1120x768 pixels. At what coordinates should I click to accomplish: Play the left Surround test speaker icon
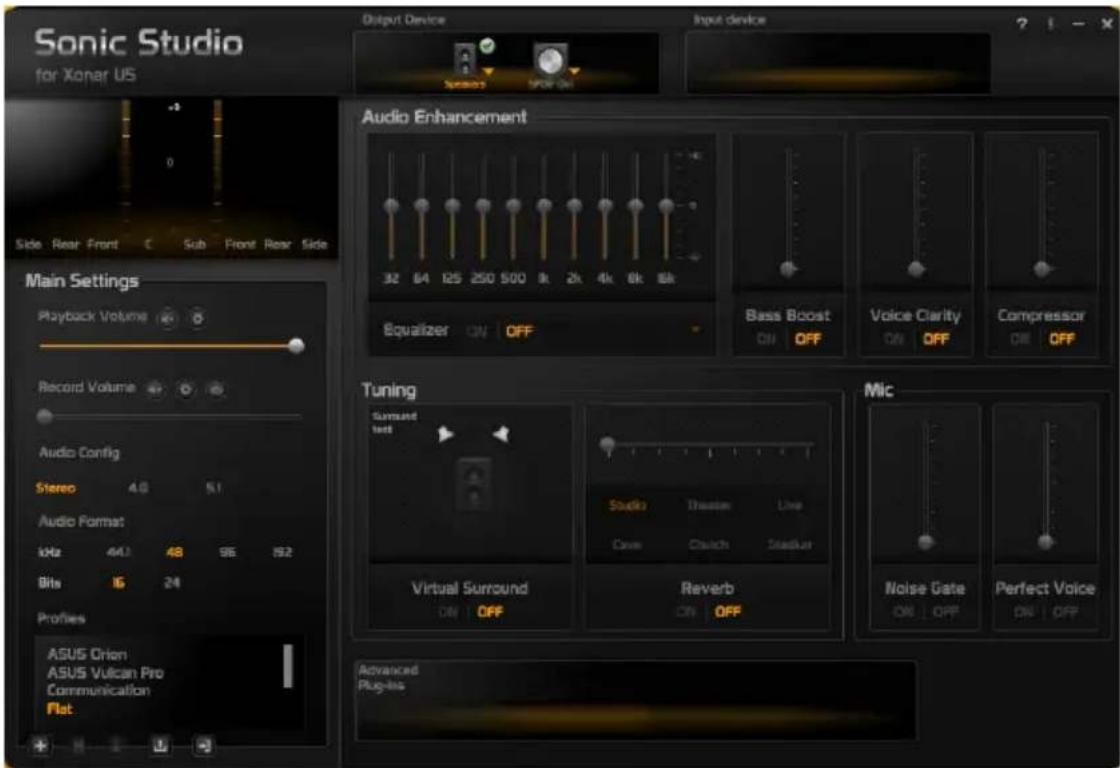click(x=445, y=434)
